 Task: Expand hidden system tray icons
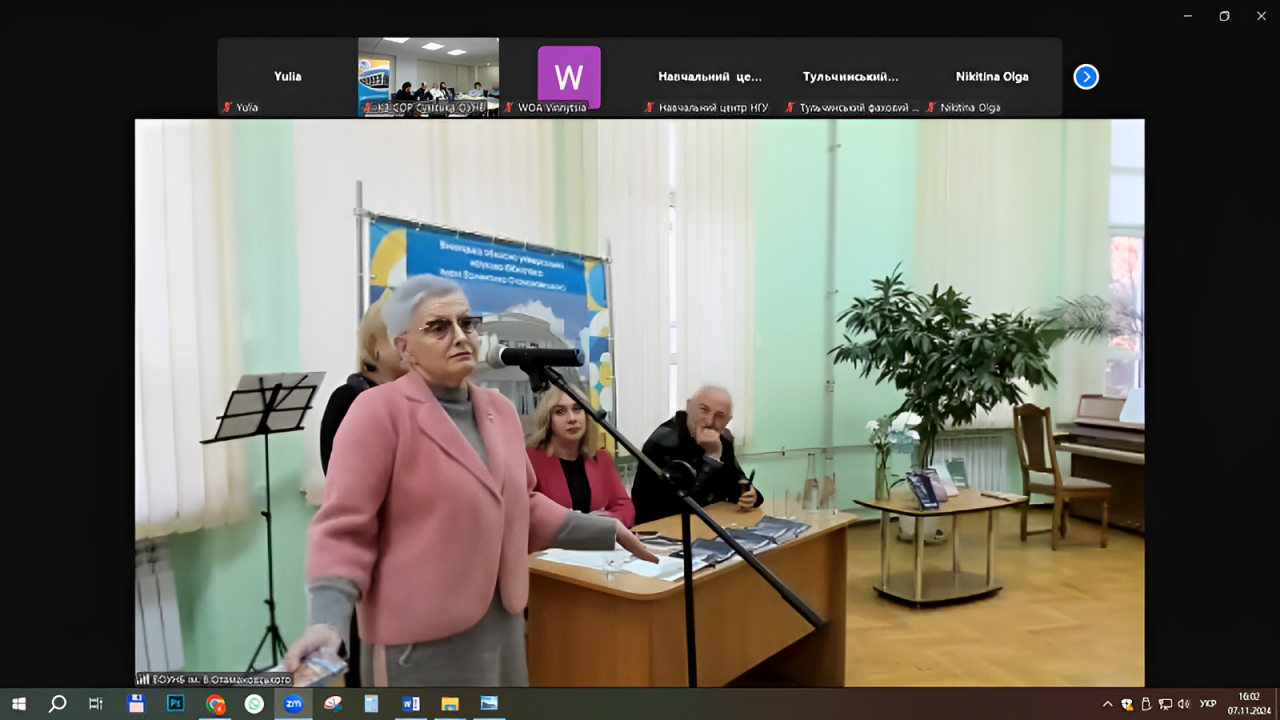coord(1107,704)
